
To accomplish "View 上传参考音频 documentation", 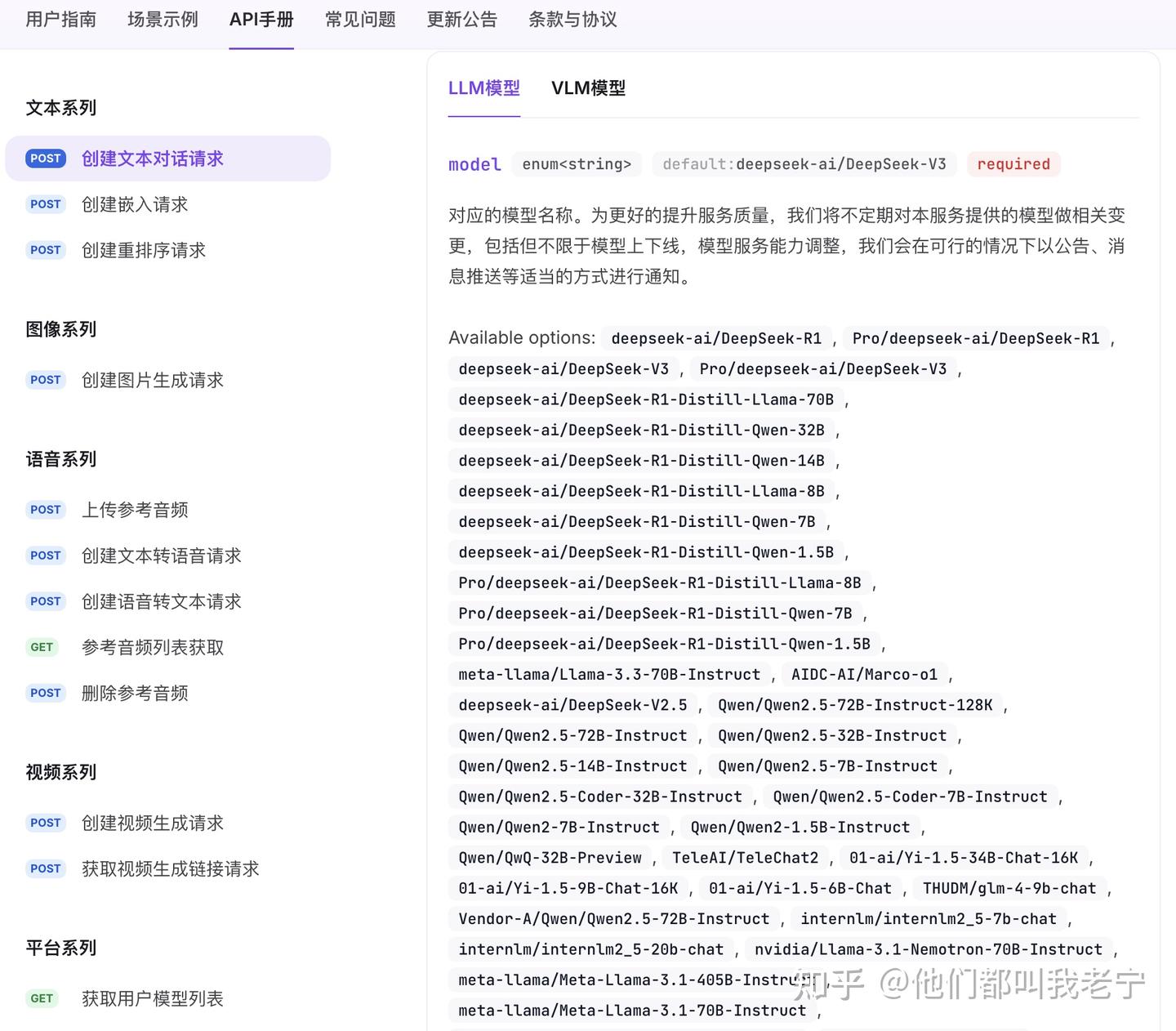I will pos(136,509).
